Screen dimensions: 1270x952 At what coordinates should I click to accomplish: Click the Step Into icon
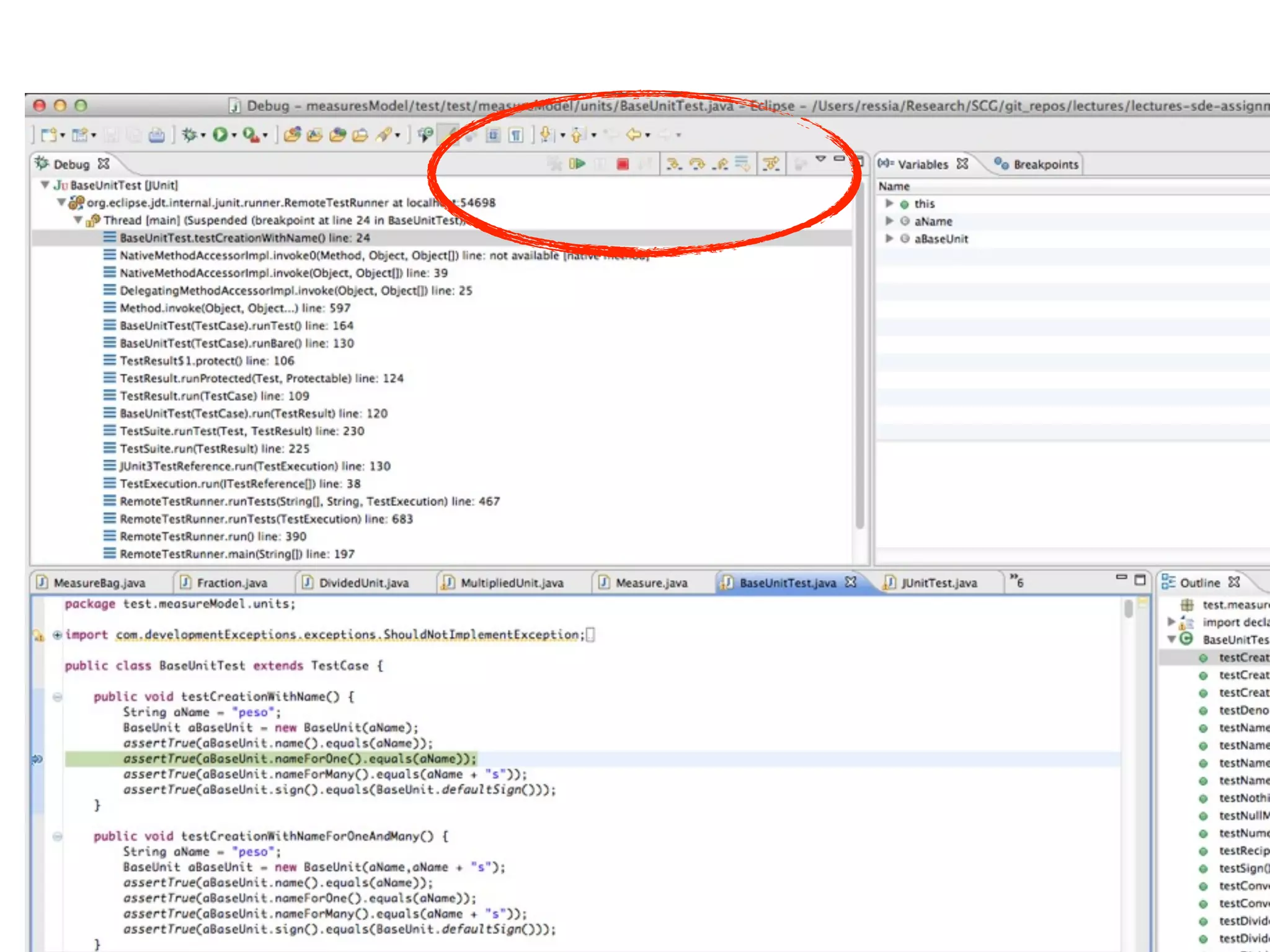[673, 164]
